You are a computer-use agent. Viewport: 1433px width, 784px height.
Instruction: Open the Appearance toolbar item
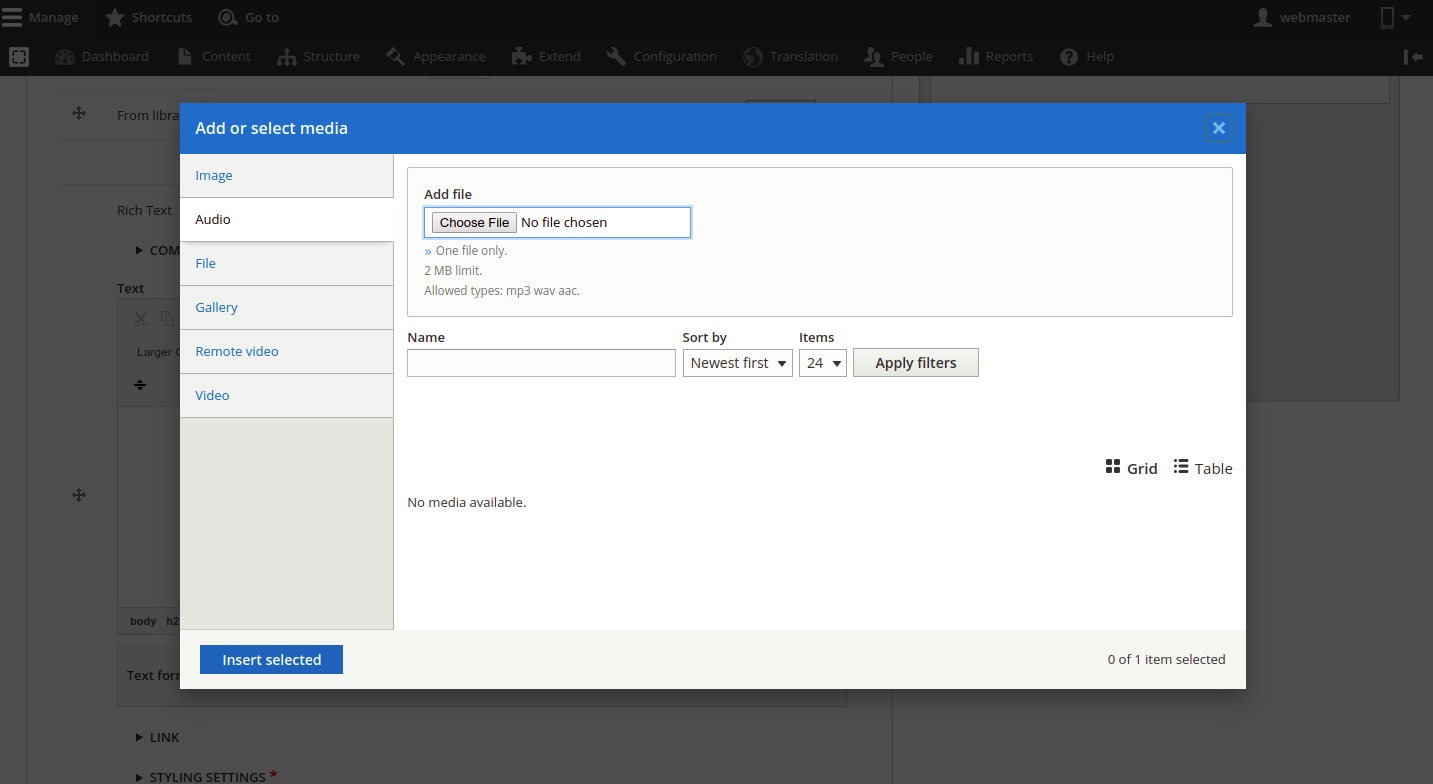click(436, 57)
